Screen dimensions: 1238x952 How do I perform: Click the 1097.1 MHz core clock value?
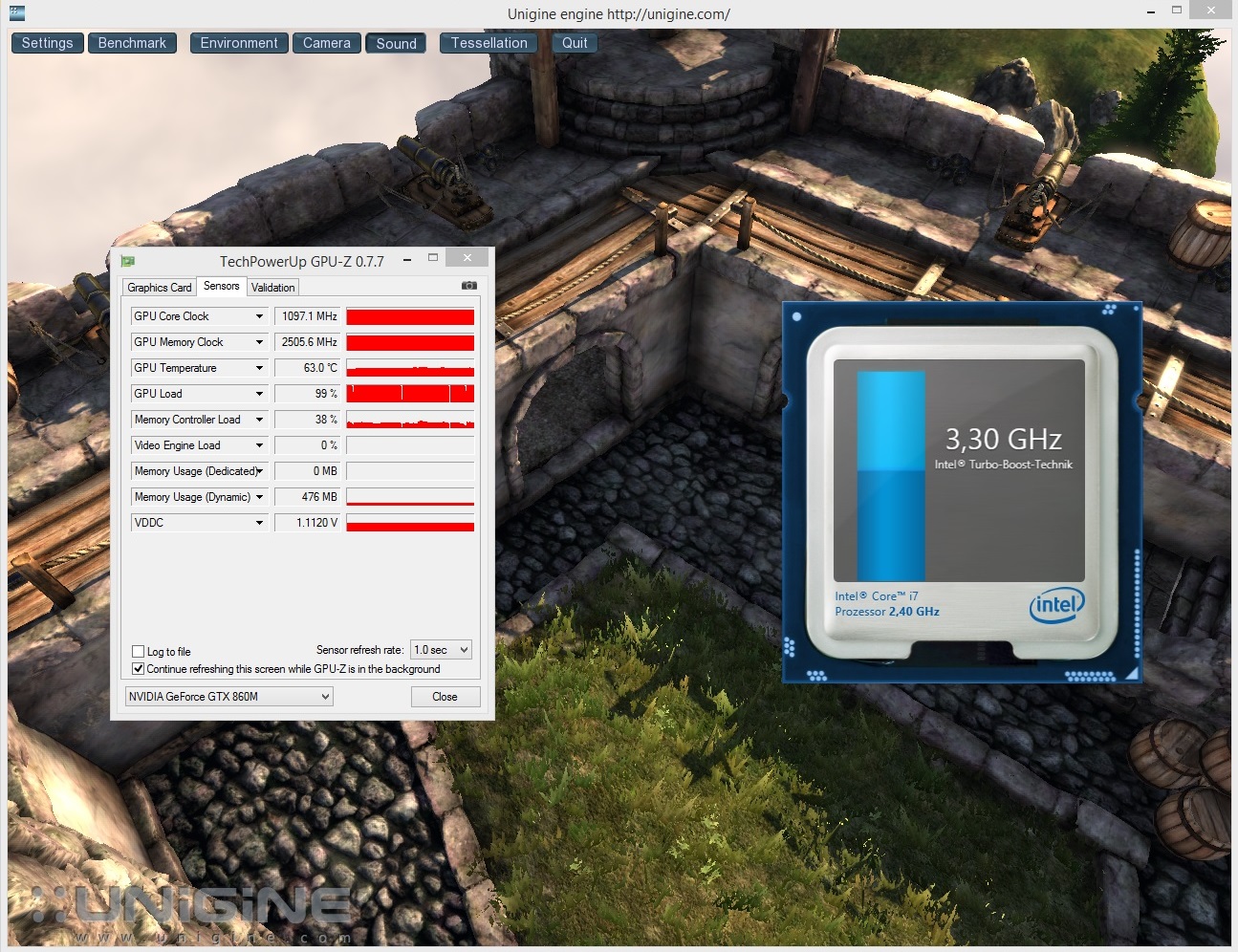307,316
